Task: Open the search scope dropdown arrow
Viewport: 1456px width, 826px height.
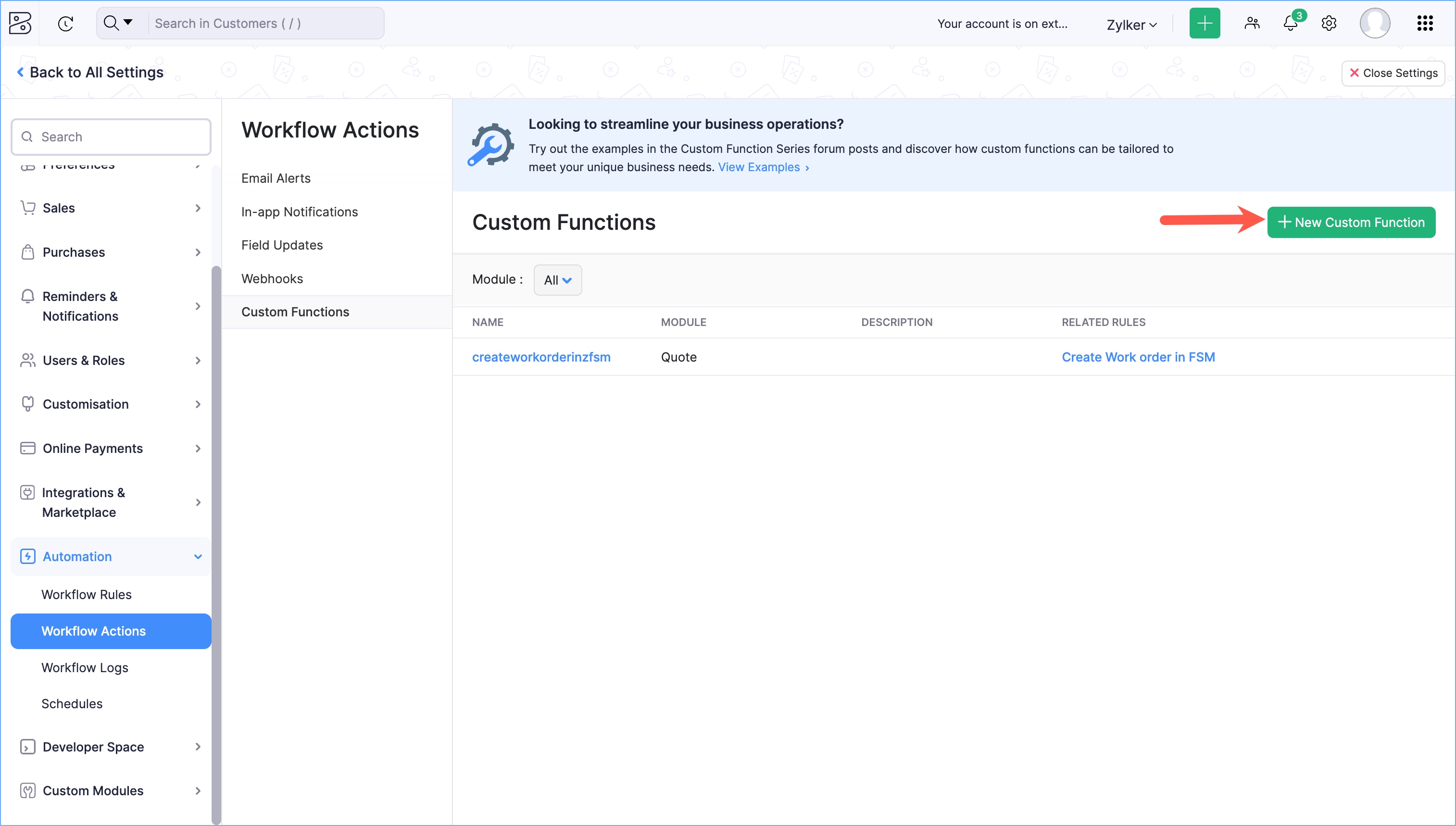Action: 128,23
